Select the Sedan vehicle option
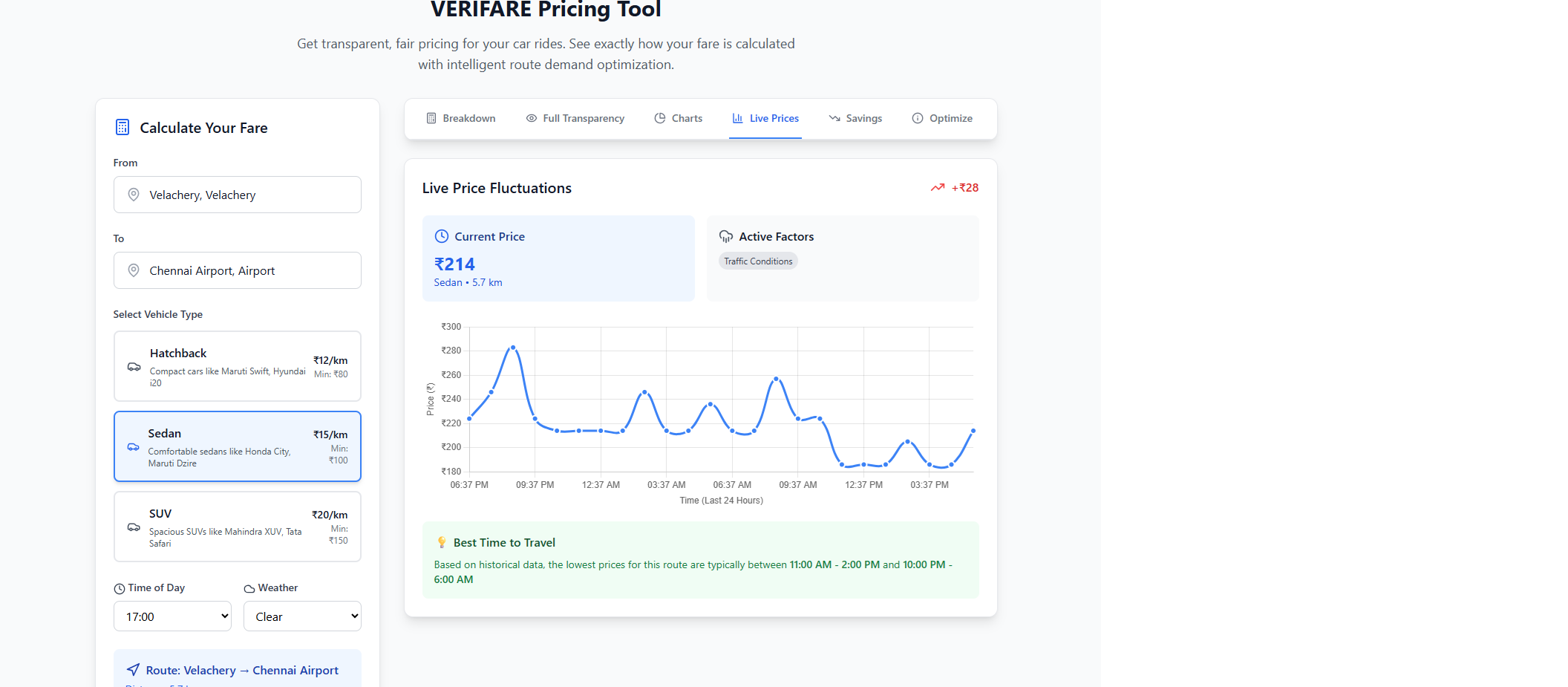Image resolution: width=1568 pixels, height=687 pixels. pos(238,446)
